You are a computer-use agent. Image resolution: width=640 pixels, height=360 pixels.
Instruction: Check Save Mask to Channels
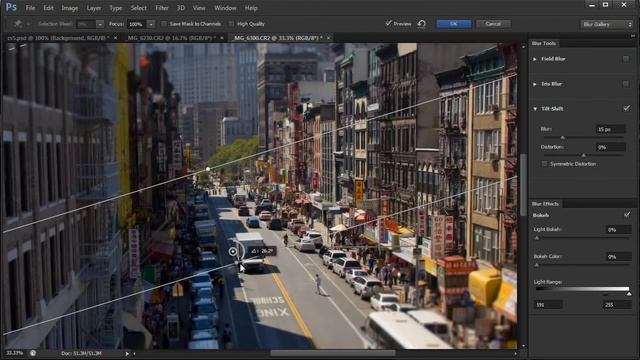pos(164,24)
